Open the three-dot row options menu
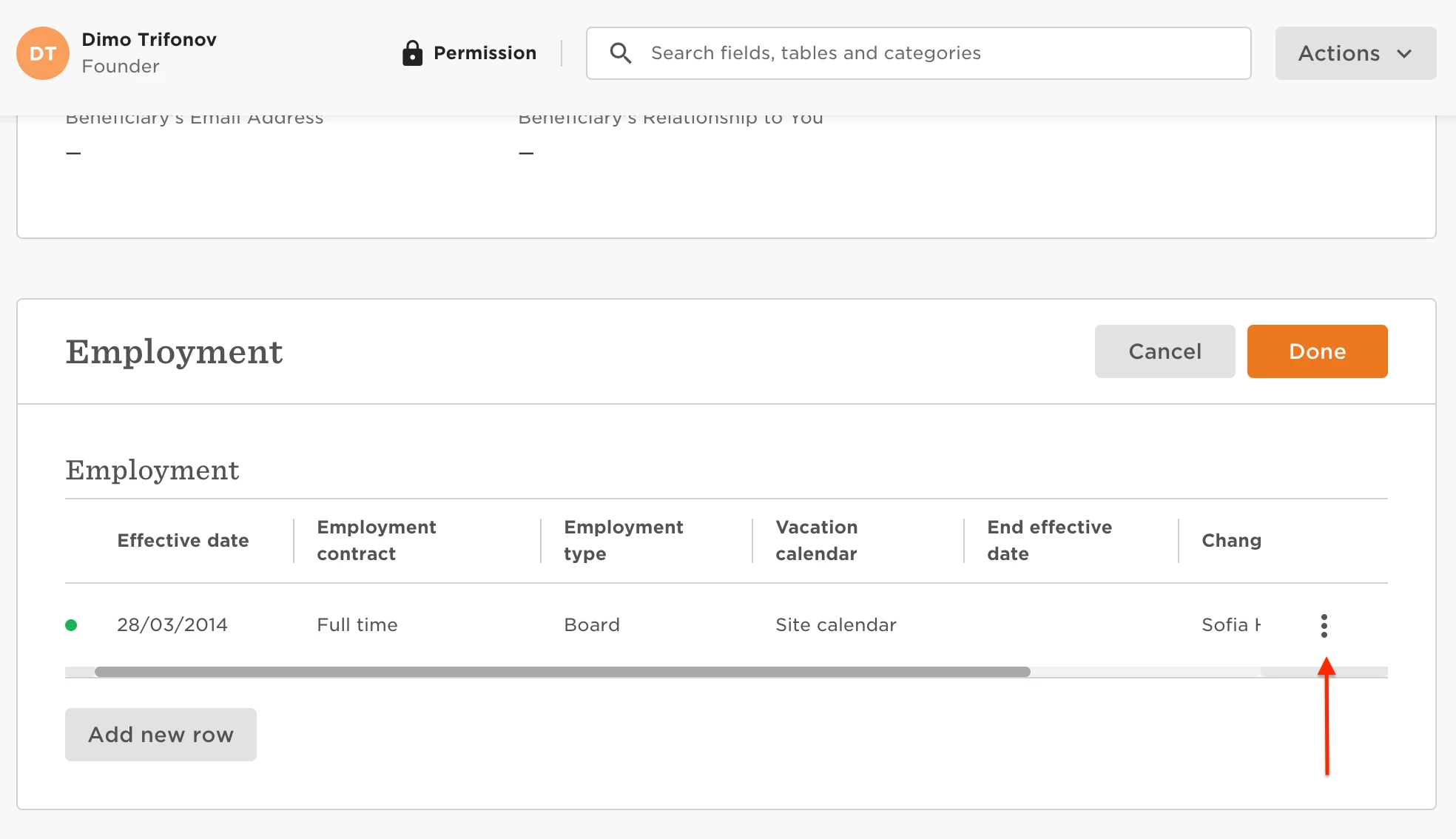1456x839 pixels. point(1324,625)
